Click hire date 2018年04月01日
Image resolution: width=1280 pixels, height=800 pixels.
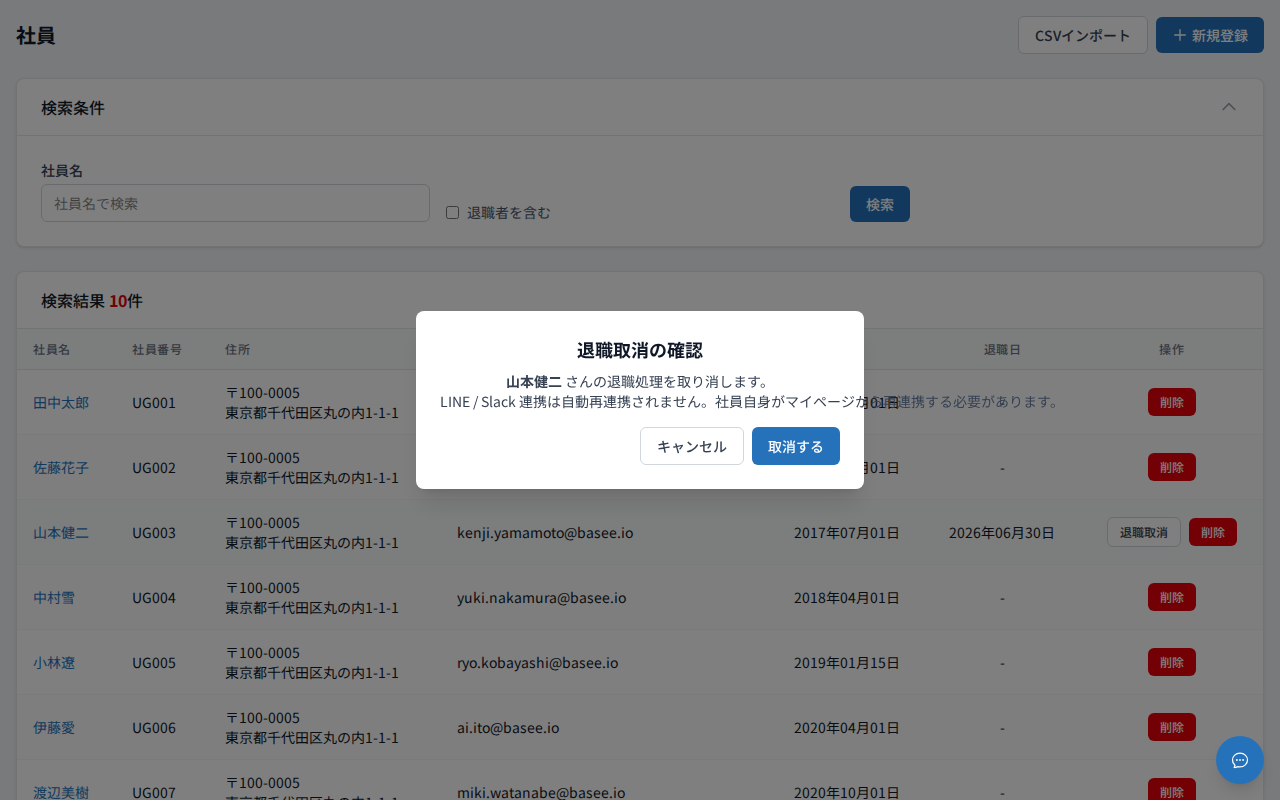[x=847, y=598]
